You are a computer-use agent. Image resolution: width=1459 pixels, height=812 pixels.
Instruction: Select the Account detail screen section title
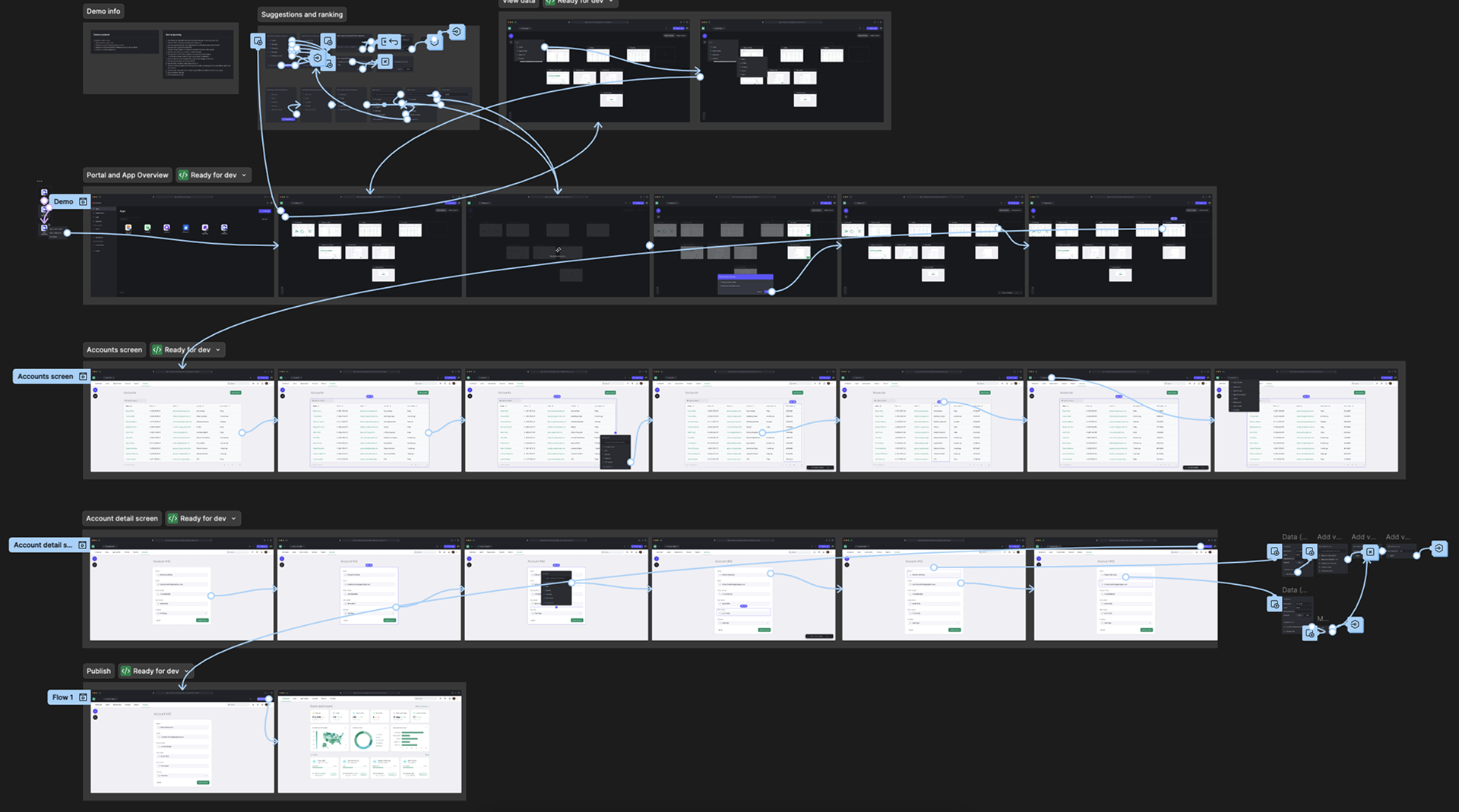click(122, 519)
